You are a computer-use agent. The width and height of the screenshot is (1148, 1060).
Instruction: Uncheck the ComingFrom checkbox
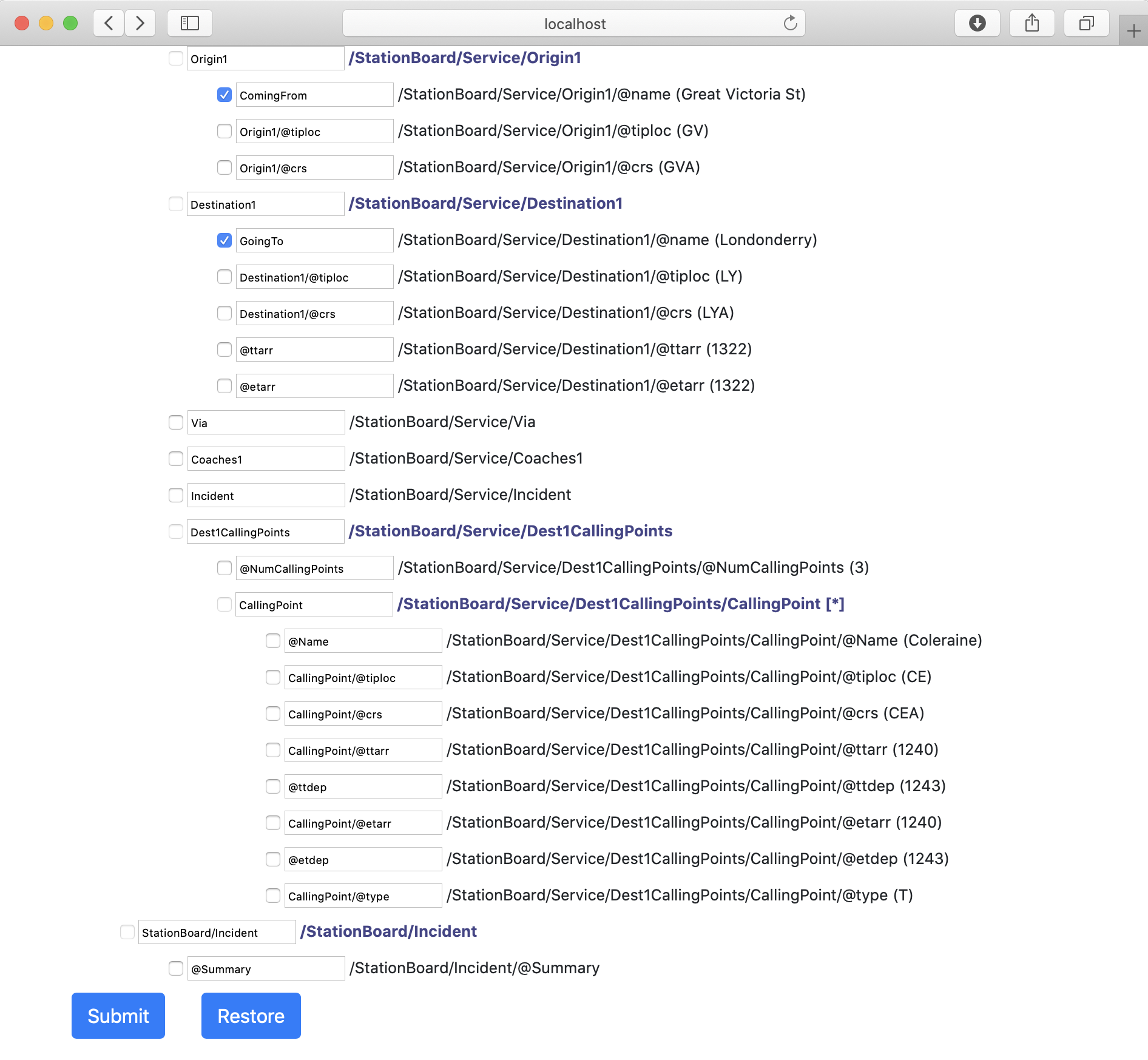coord(225,95)
